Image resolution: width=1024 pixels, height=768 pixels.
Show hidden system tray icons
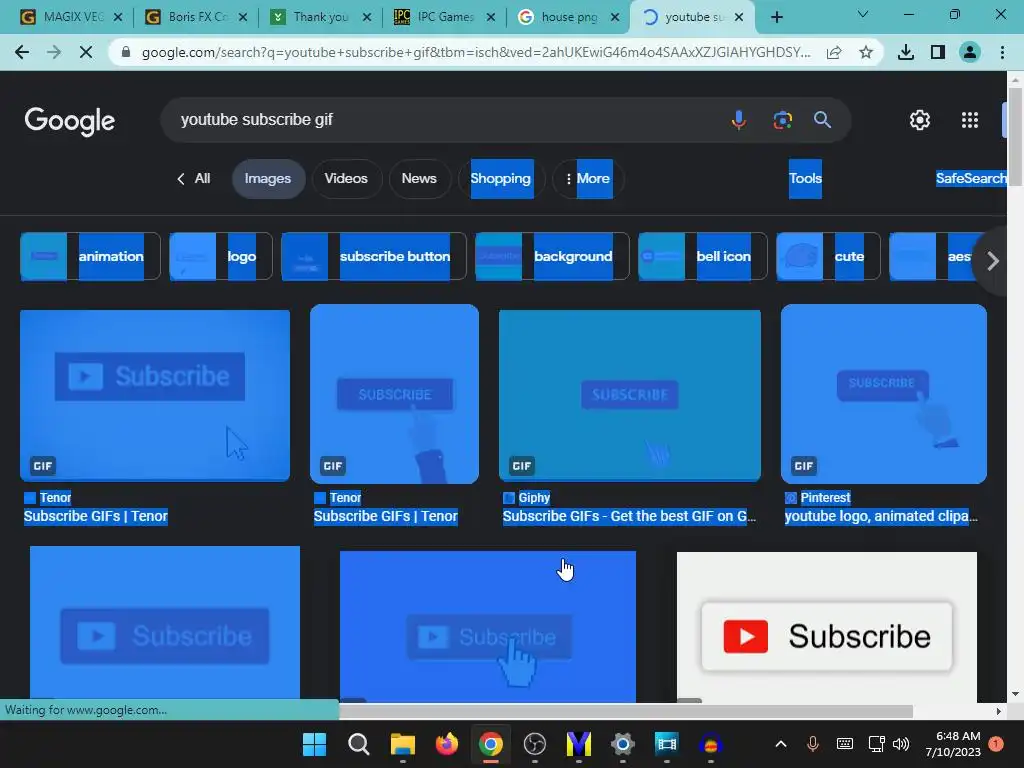point(781,744)
